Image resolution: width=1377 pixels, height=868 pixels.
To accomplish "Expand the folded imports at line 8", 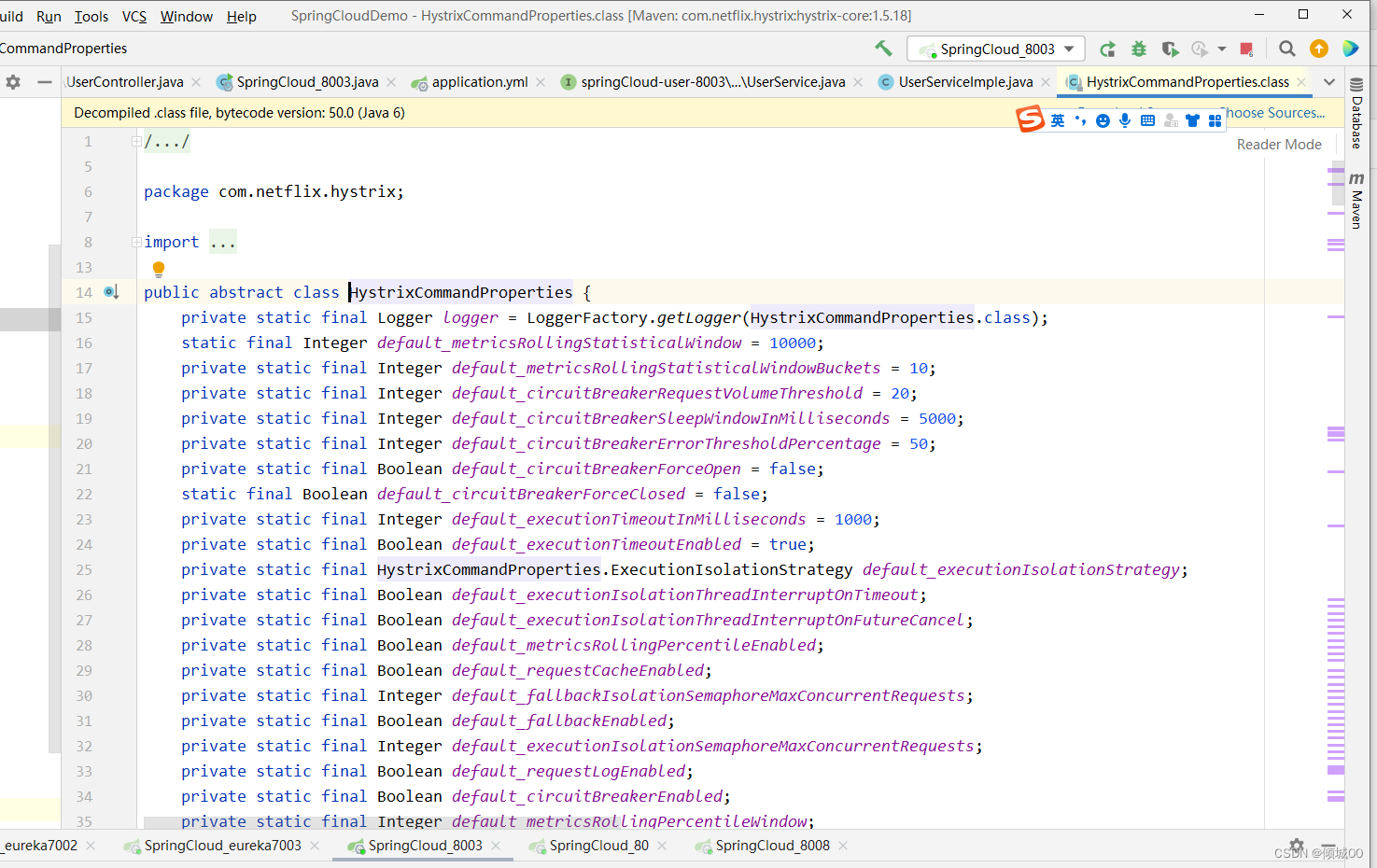I will [136, 242].
